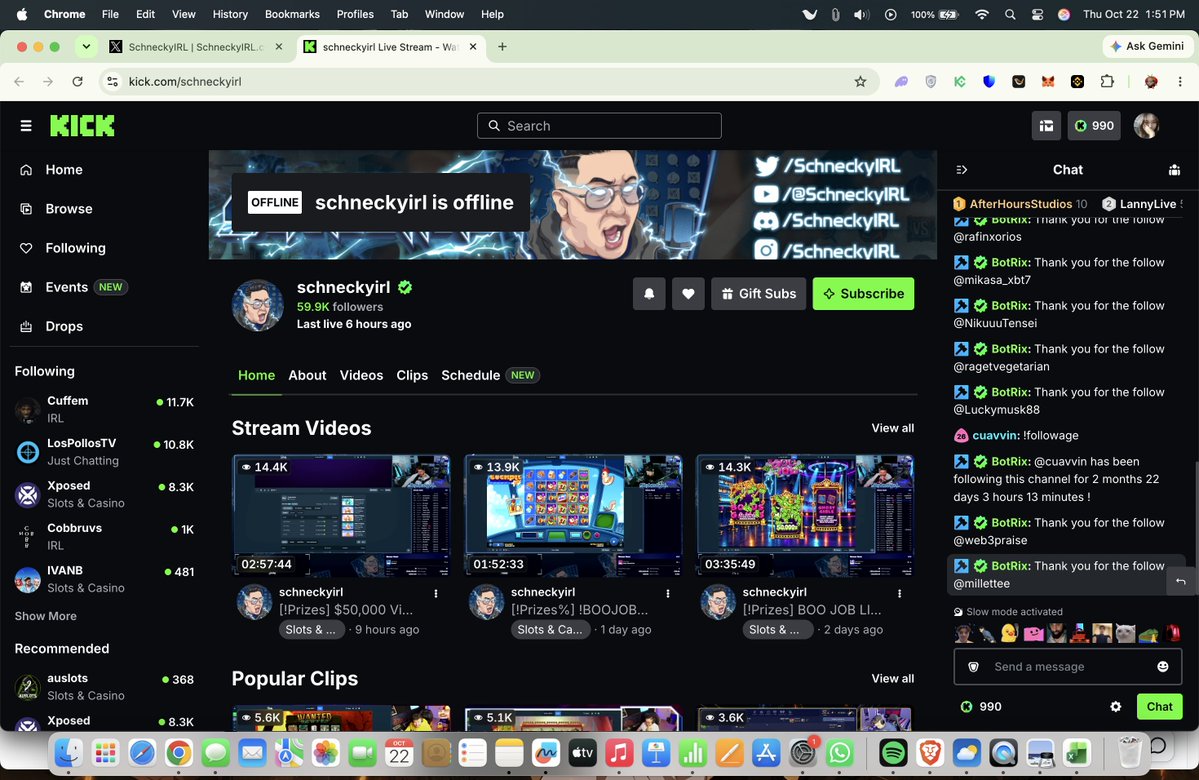Click the Kick search box
This screenshot has height=780, width=1199.
600,125
